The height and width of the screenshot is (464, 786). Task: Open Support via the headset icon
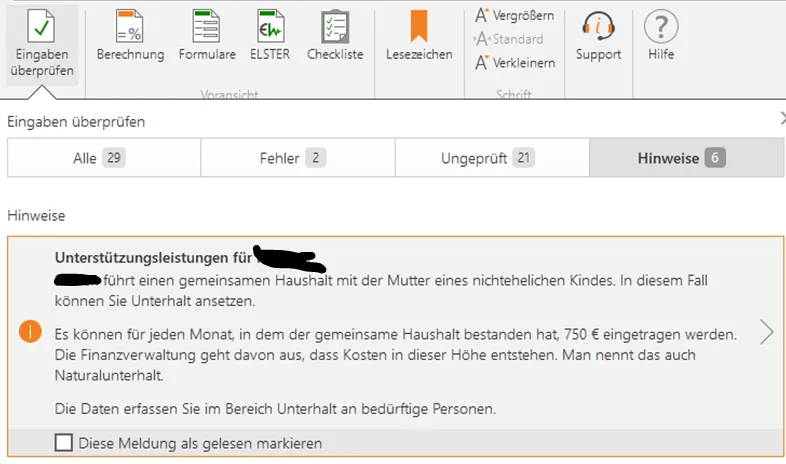click(x=598, y=26)
